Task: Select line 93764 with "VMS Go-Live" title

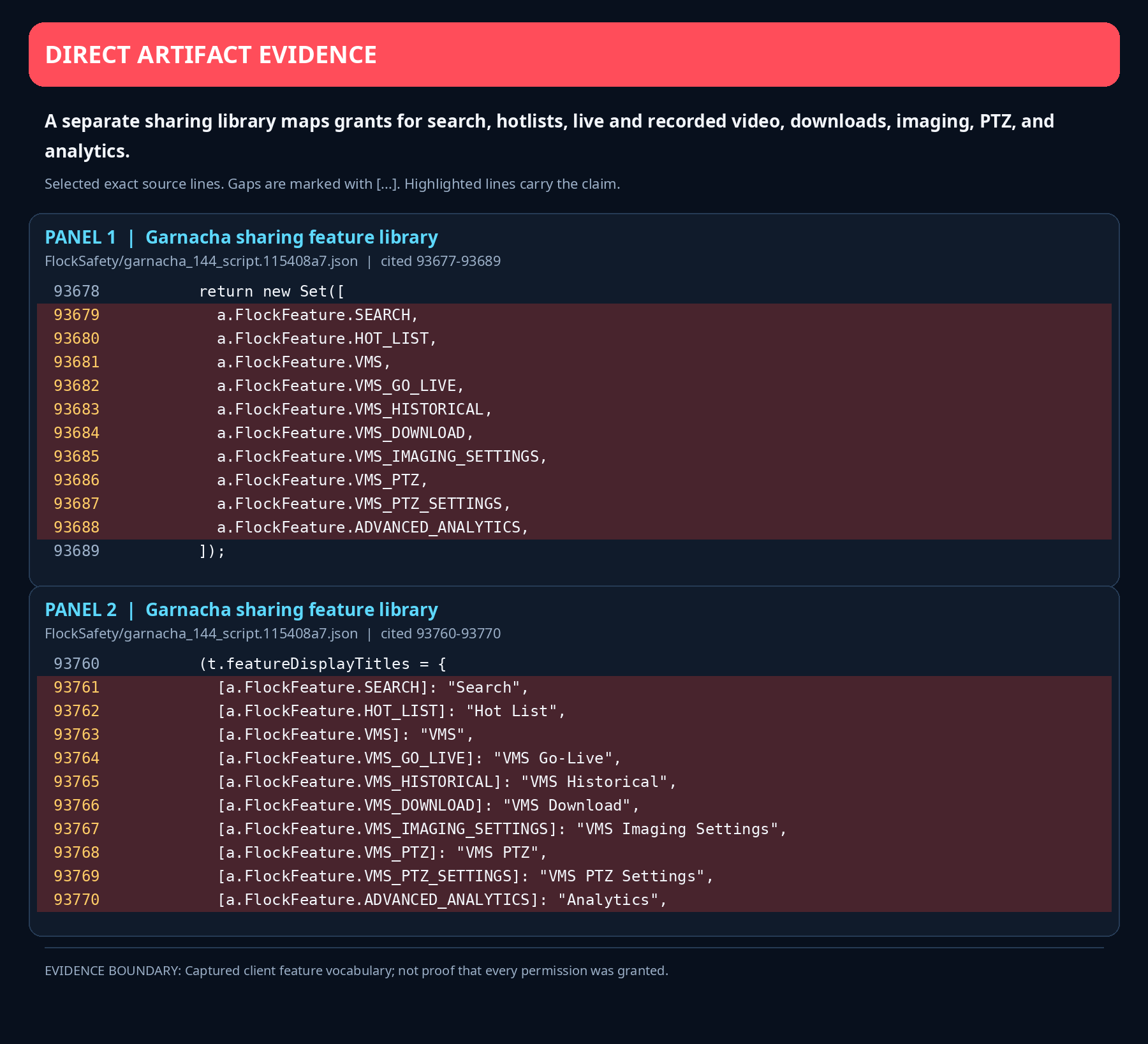Action: click(574, 758)
